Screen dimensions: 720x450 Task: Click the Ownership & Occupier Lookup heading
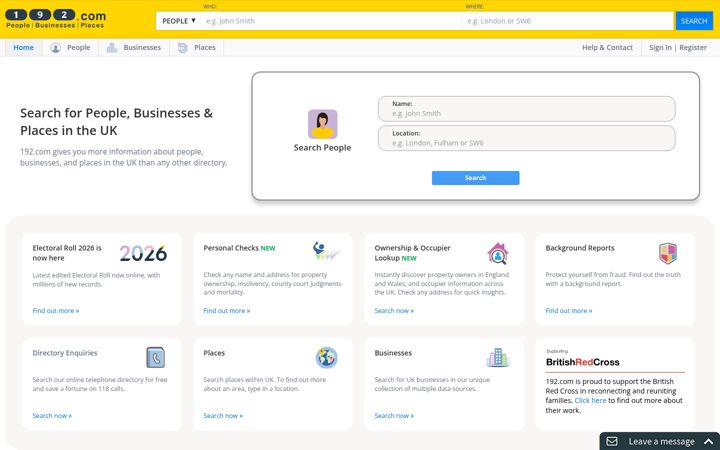[x=412, y=253]
